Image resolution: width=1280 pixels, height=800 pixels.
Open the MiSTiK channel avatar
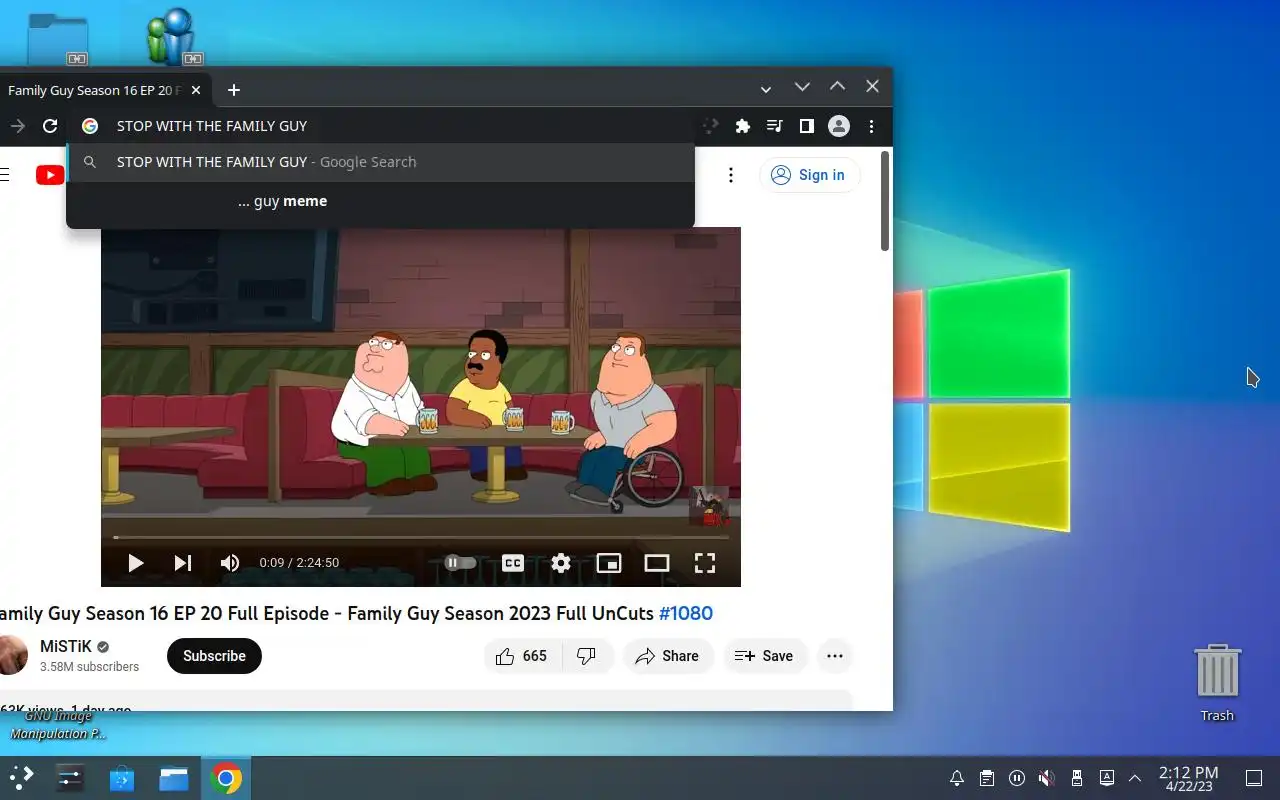tap(12, 655)
